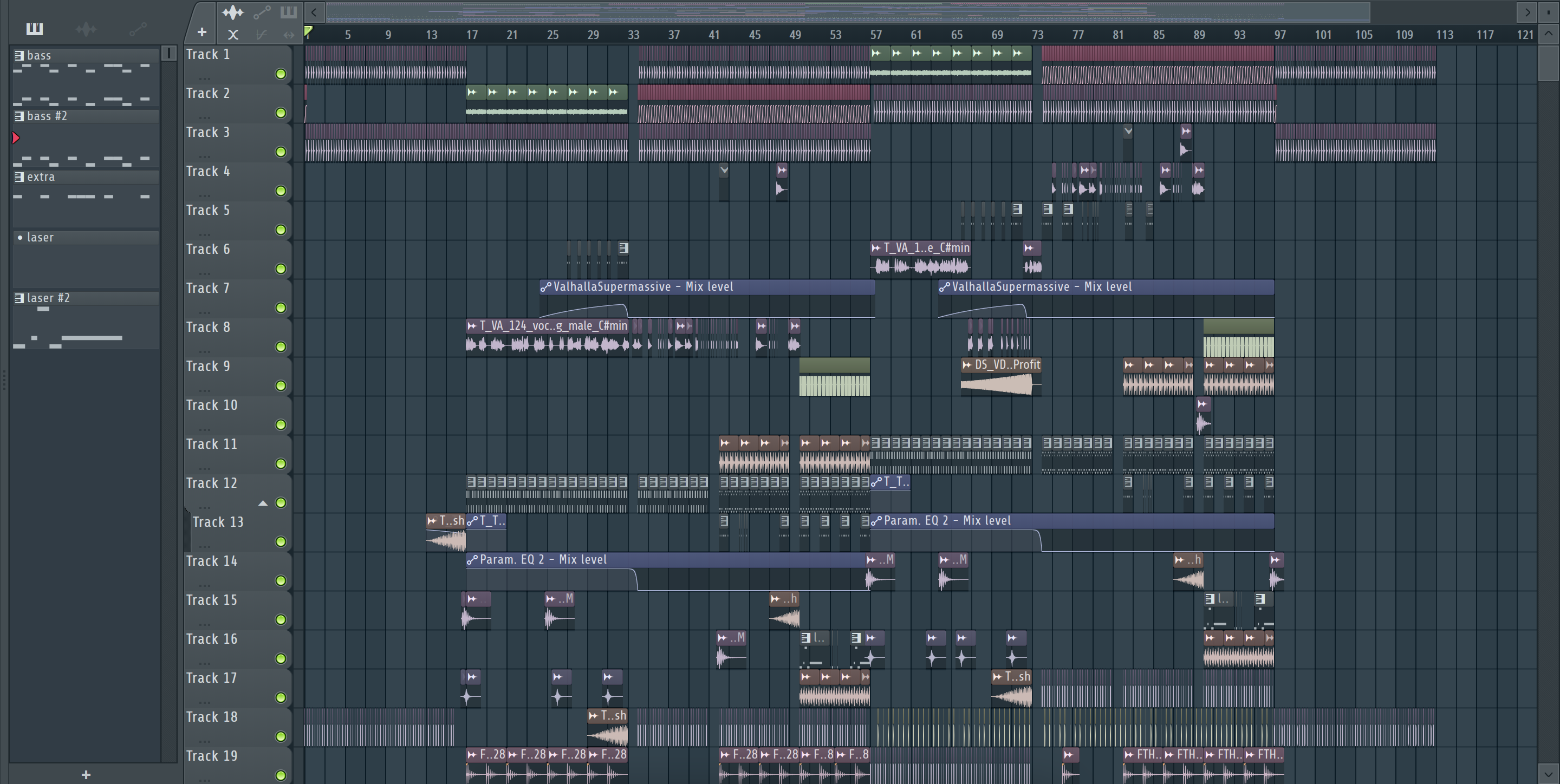Open menu of second ValhallaSupermassive Mix level clip
Screen dimensions: 1560x784
point(944,287)
